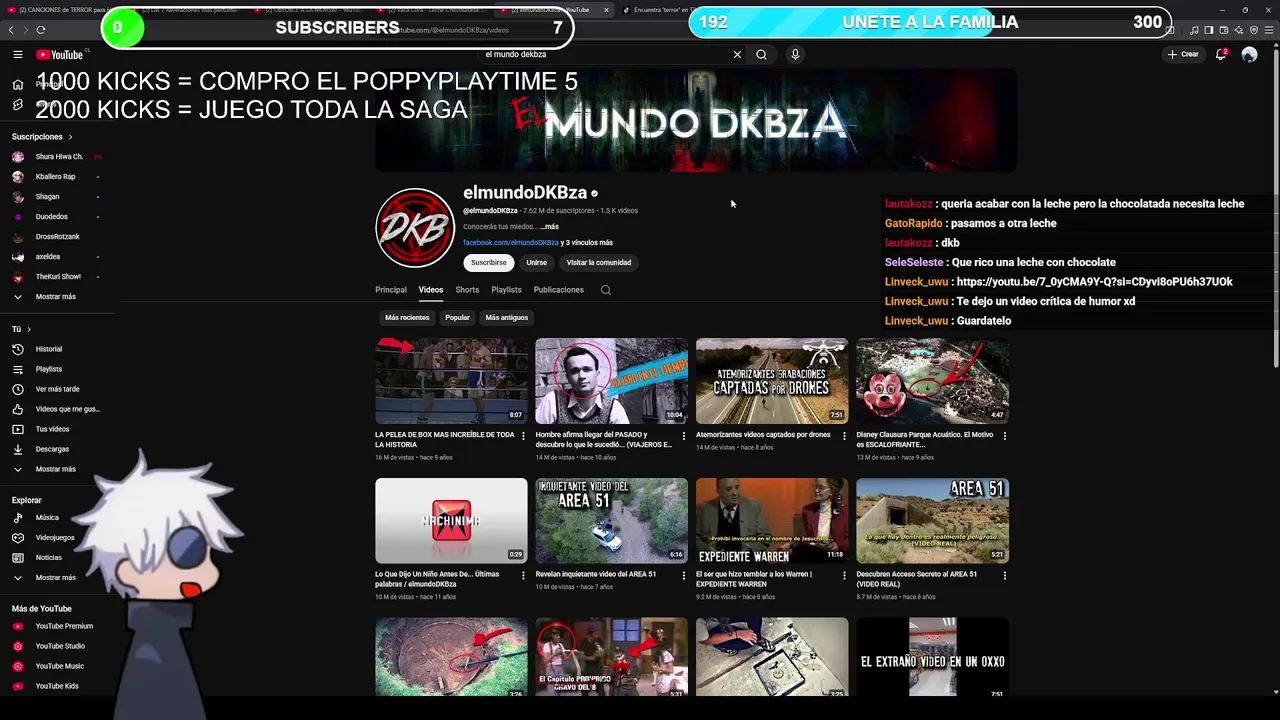The image size is (1280, 720).
Task: Open options menu for LA PELEA DE BOX video
Action: (x=523, y=436)
